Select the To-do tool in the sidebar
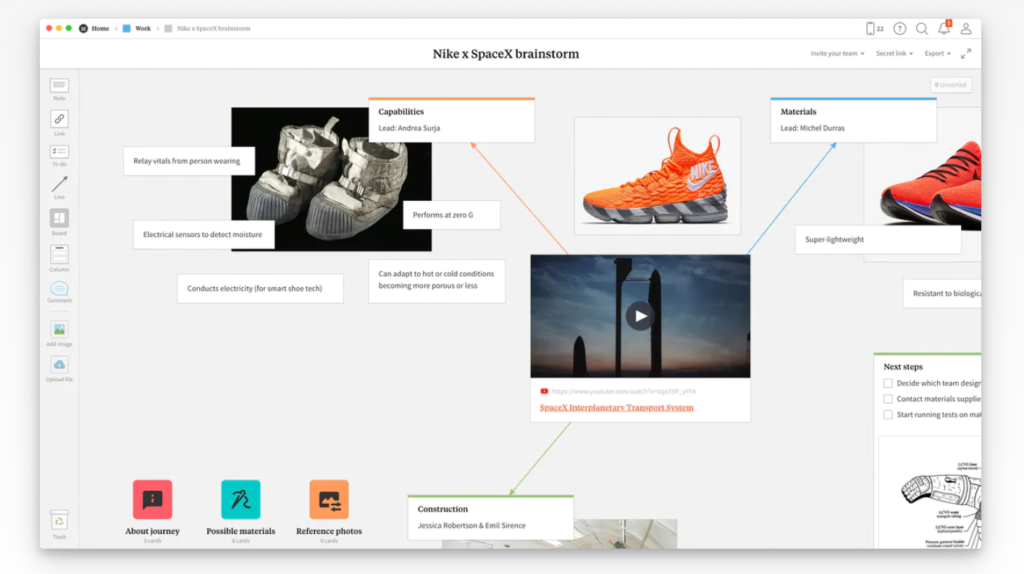 pyautogui.click(x=59, y=155)
